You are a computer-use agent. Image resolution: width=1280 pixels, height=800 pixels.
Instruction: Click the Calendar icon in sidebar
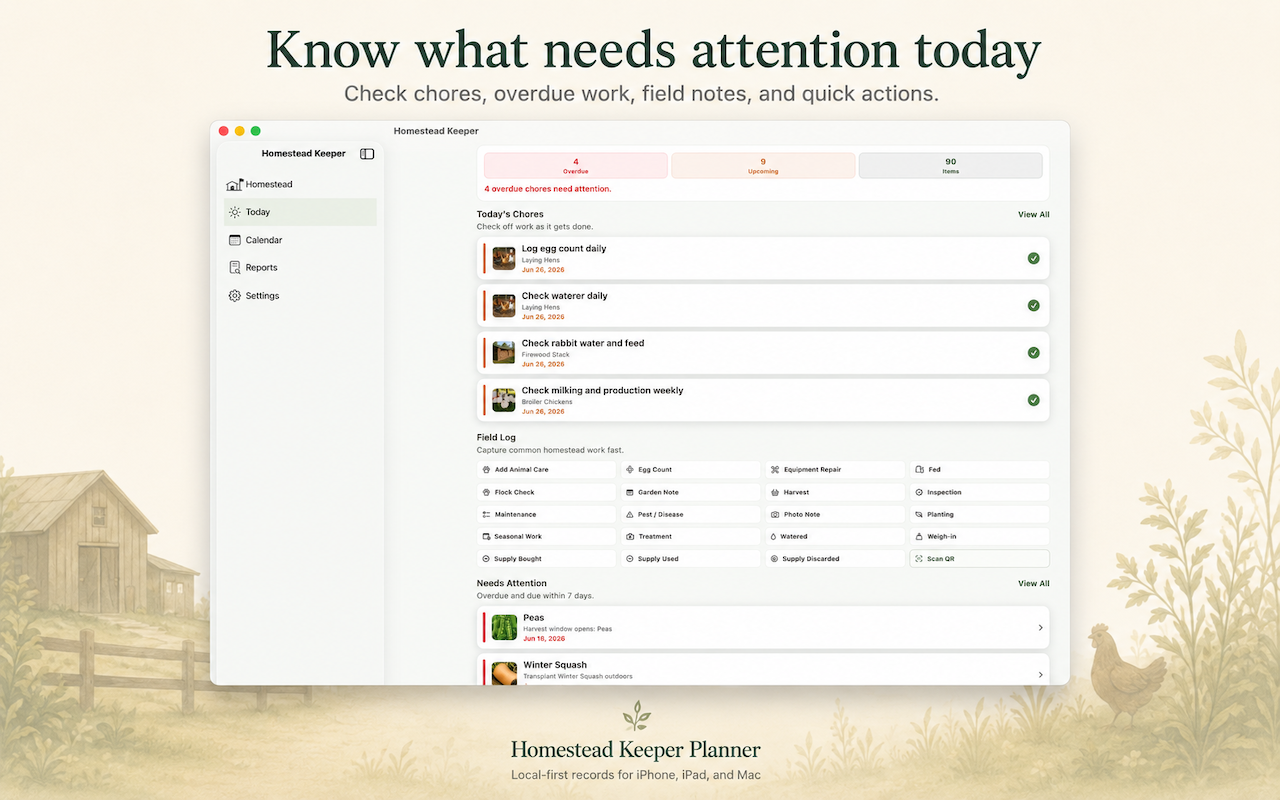[x=234, y=240]
